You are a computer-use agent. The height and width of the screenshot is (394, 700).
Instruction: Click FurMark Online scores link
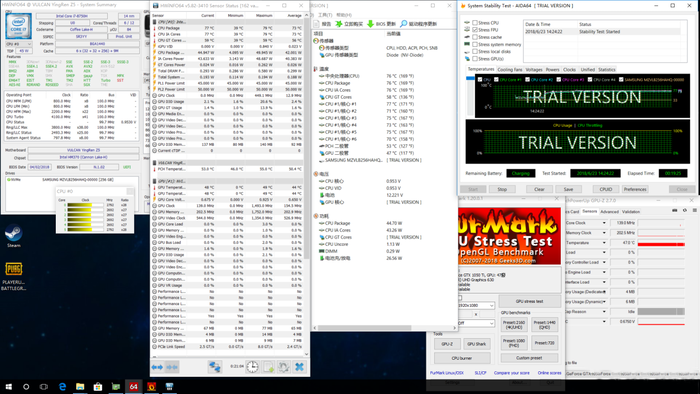click(x=550, y=373)
